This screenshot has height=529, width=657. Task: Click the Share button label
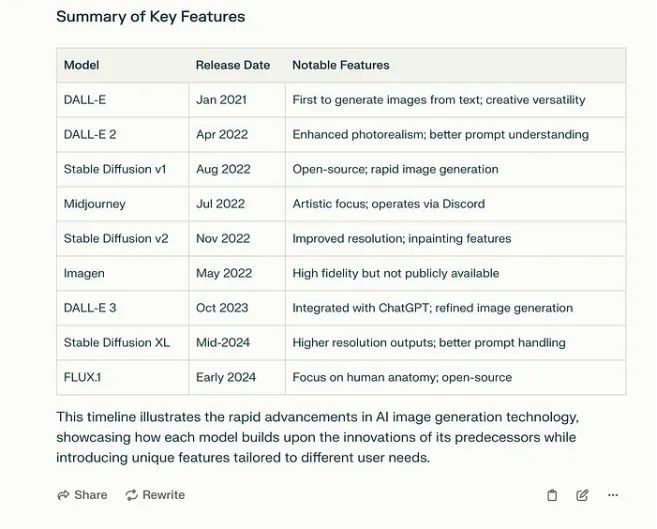[x=91, y=495]
